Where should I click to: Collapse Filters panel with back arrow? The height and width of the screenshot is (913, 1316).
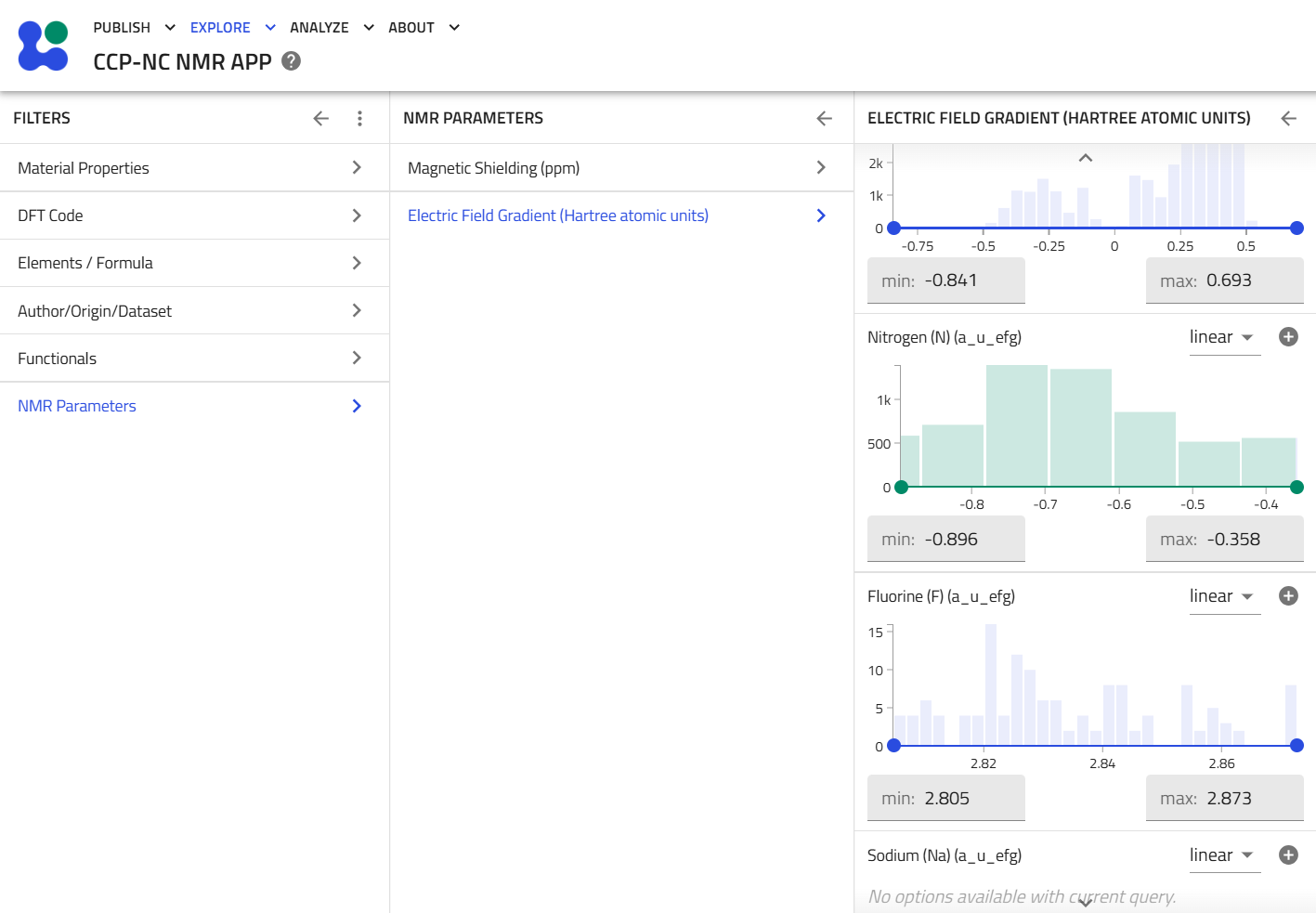(x=321, y=118)
